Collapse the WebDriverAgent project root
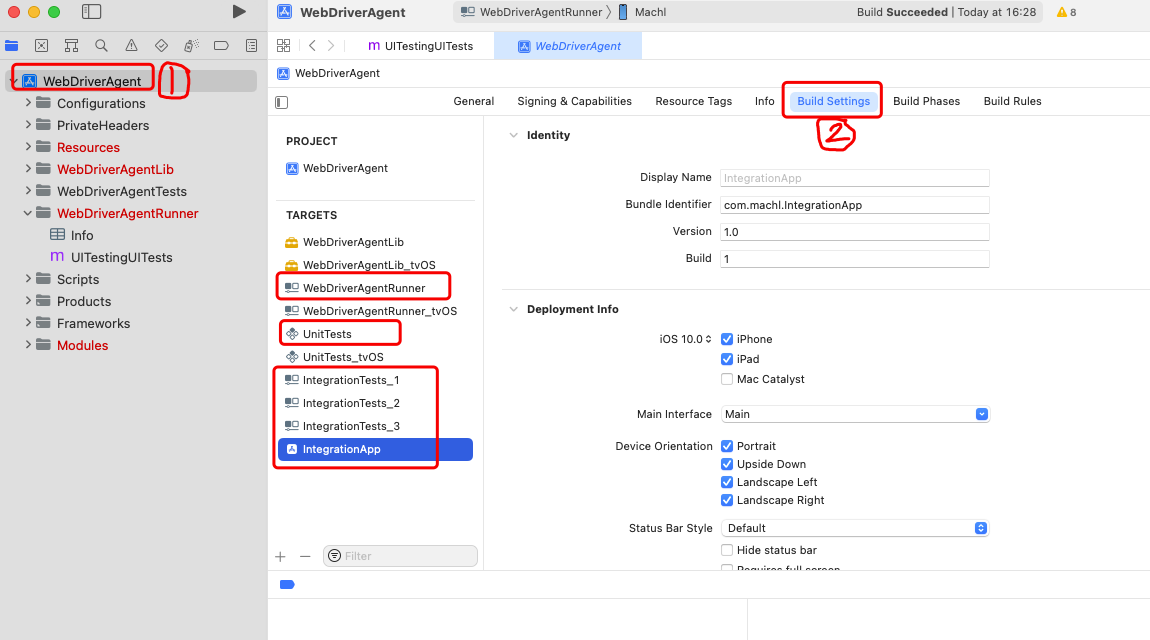The width and height of the screenshot is (1150, 640). (x=13, y=81)
